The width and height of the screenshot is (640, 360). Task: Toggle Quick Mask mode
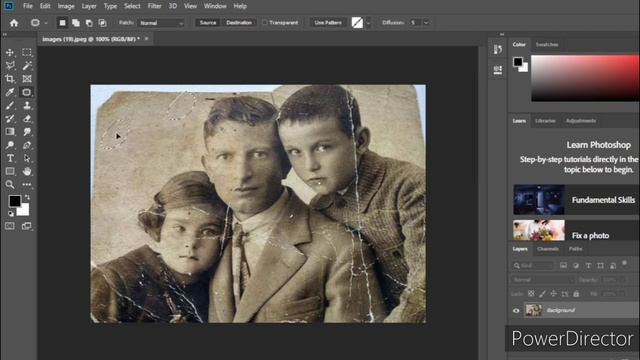[x=10, y=226]
